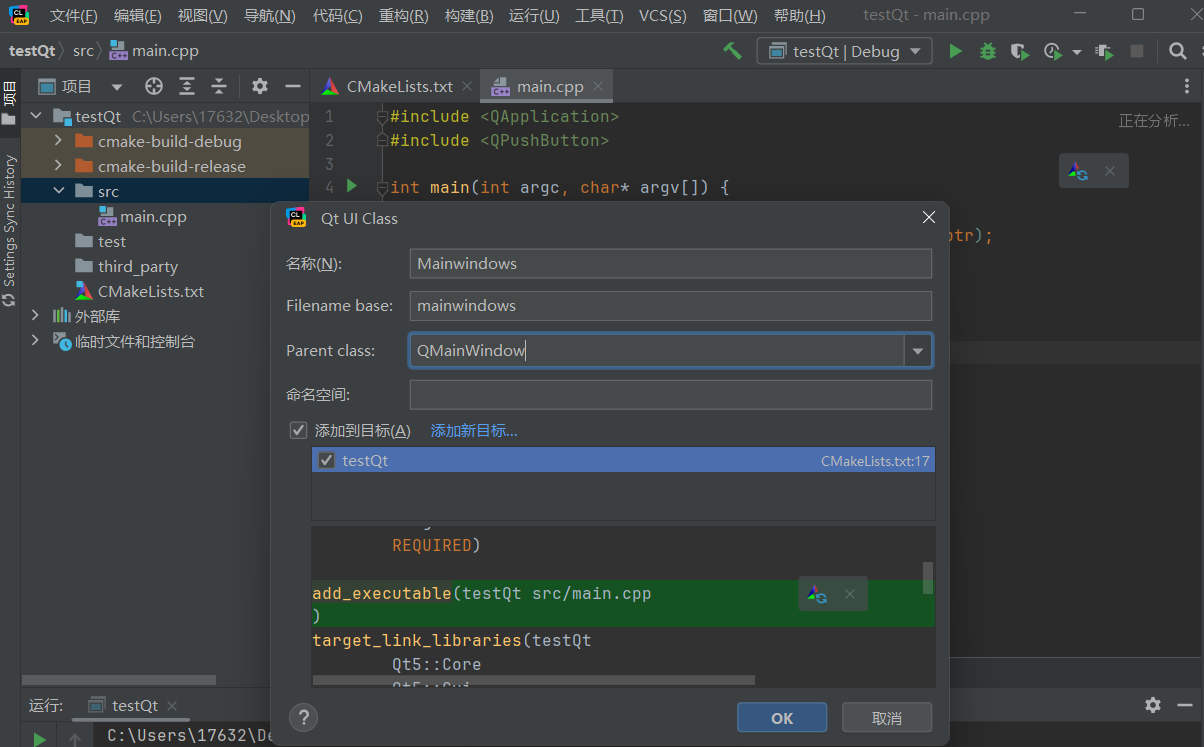1204x747 pixels.
Task: Hide the project panel with minus icon
Action: pos(292,86)
